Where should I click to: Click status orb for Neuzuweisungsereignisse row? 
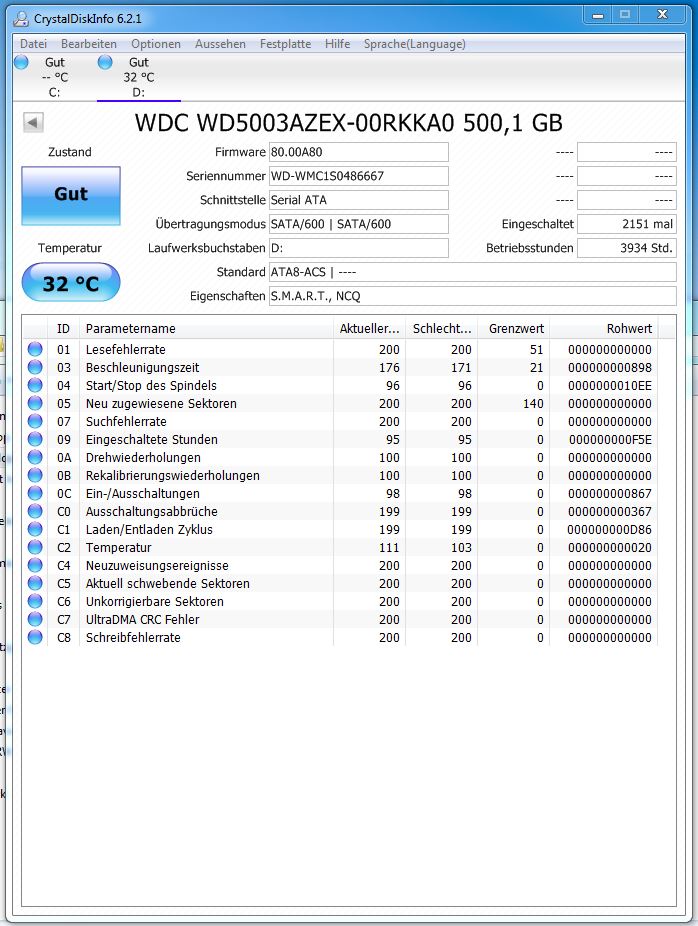pos(35,565)
